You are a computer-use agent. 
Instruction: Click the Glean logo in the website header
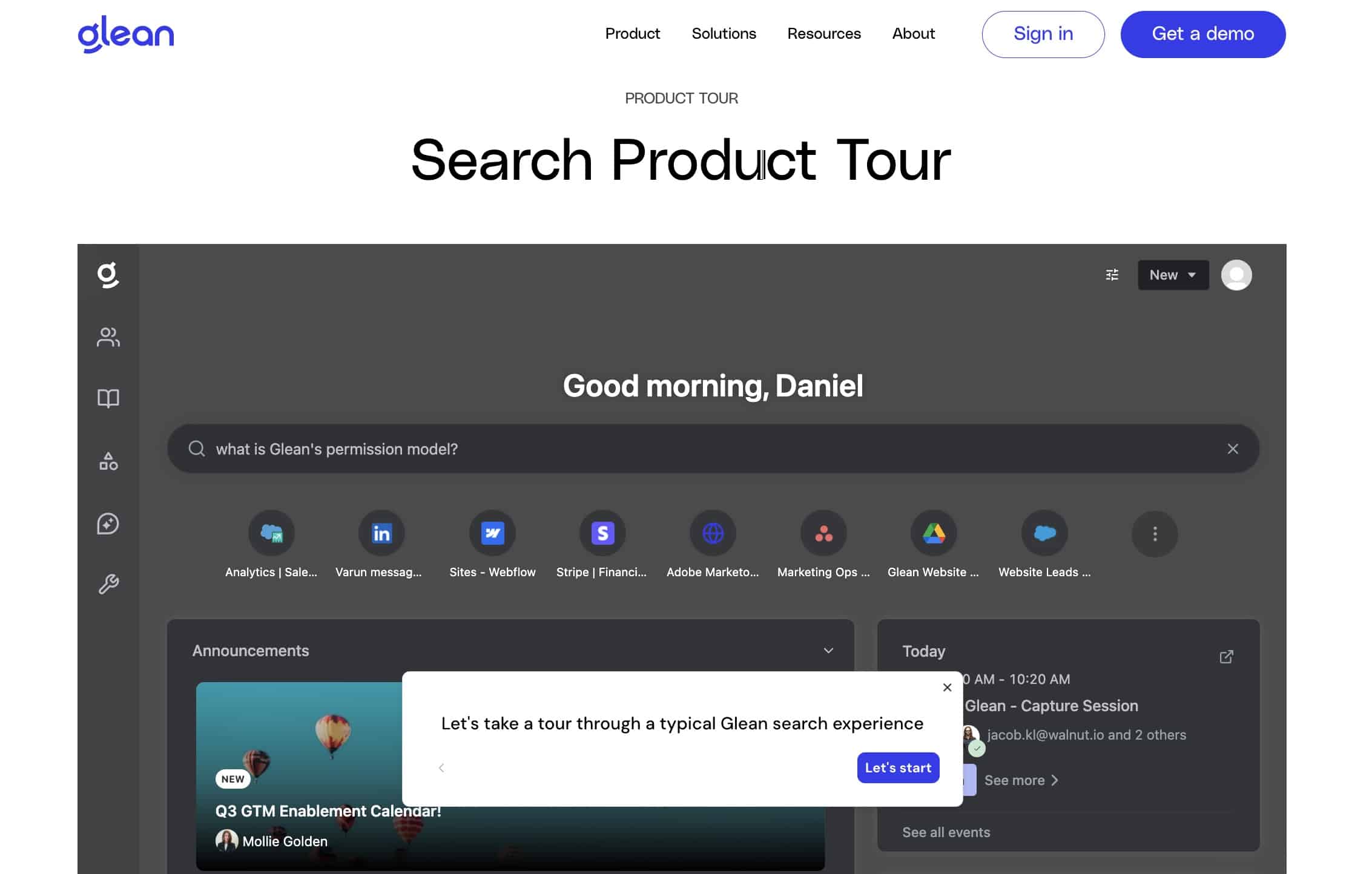tap(126, 34)
